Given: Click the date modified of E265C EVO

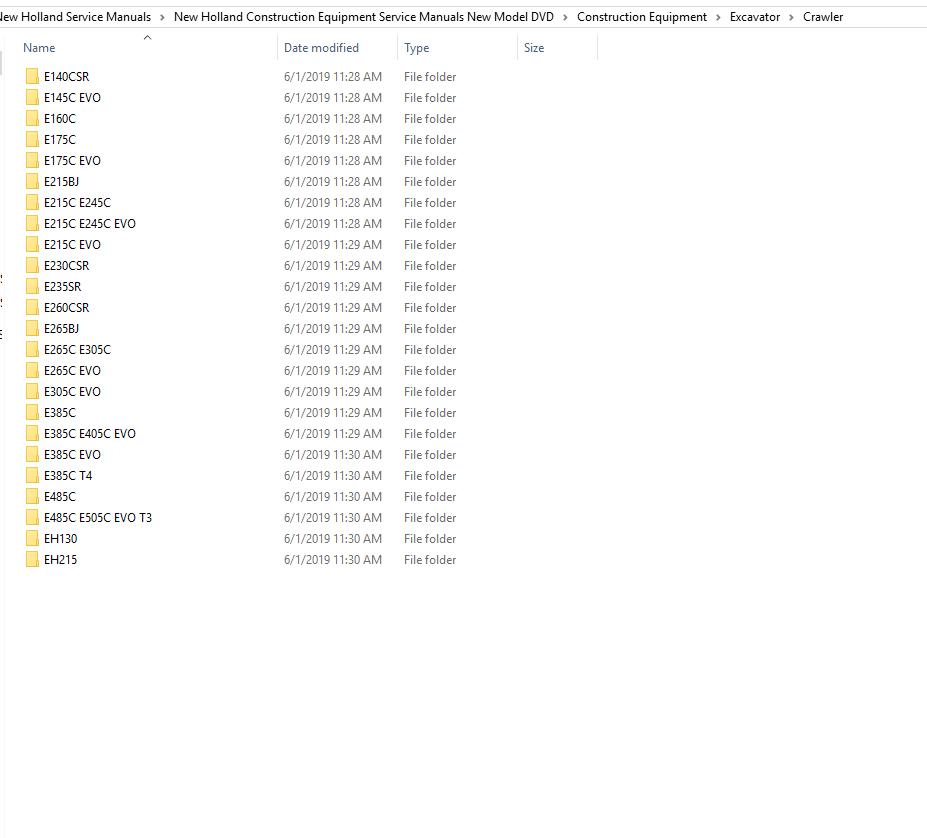Looking at the screenshot, I should coord(333,371).
